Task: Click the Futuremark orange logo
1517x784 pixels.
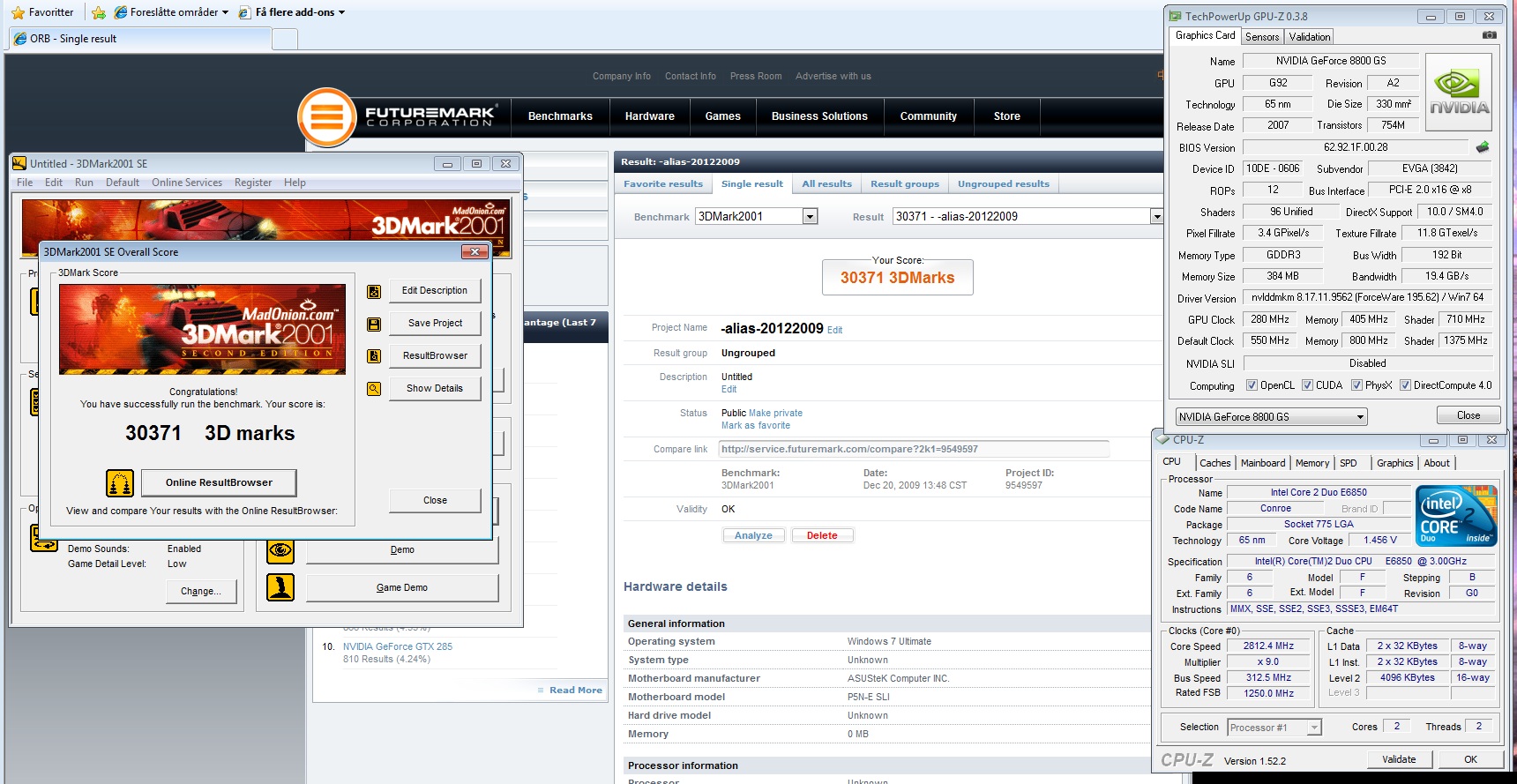Action: (326, 116)
